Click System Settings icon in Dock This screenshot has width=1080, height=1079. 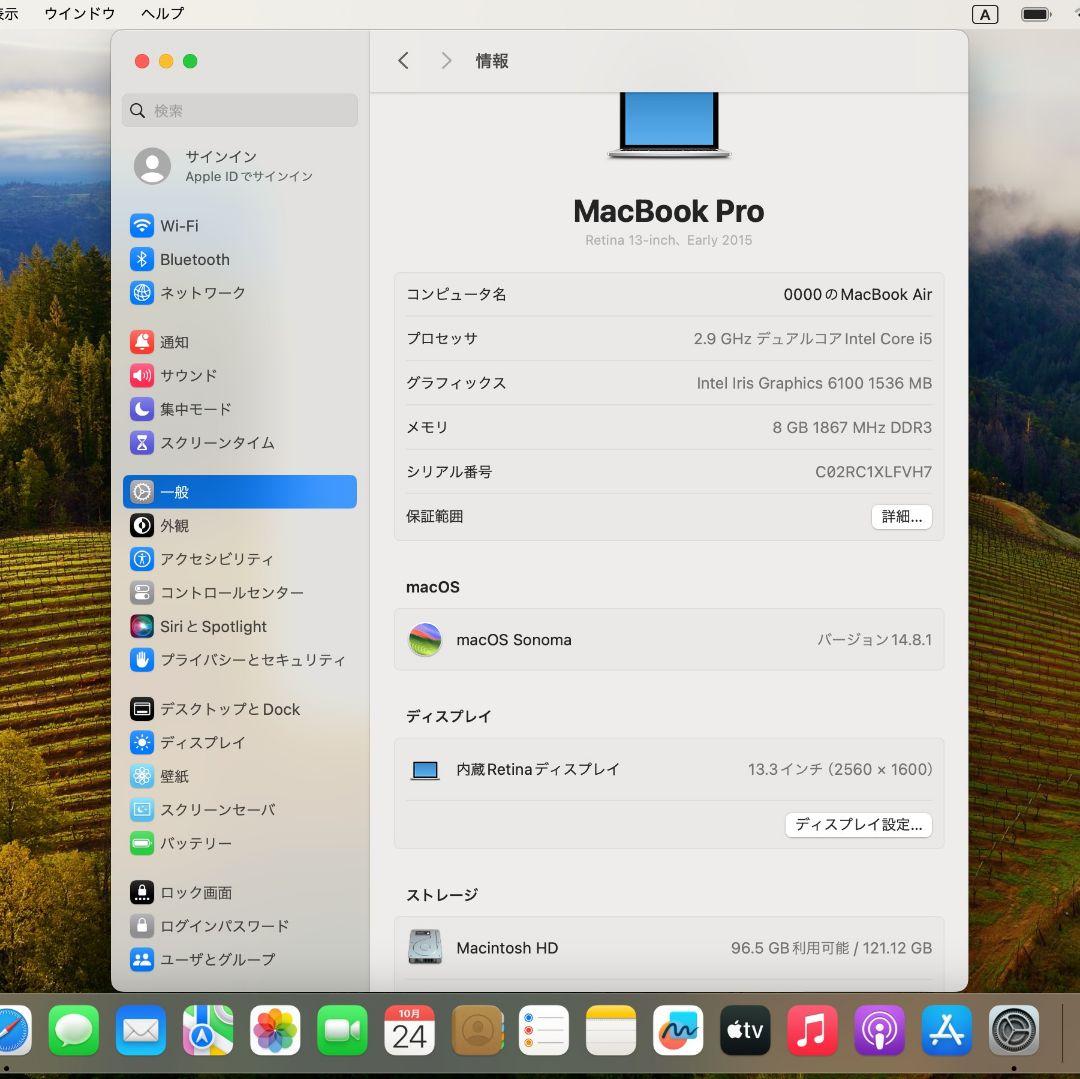(1014, 1030)
